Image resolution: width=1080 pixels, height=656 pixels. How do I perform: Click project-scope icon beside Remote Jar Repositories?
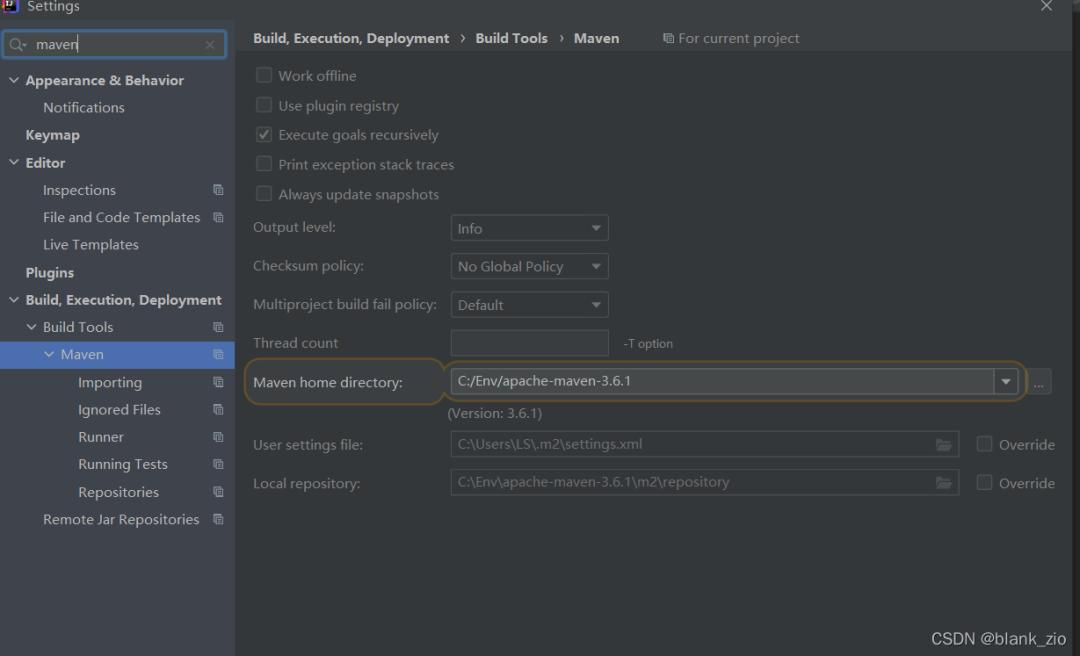(218, 520)
